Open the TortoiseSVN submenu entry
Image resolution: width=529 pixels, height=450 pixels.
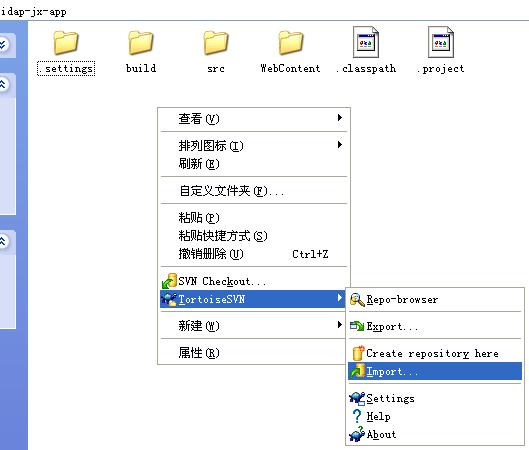click(254, 299)
